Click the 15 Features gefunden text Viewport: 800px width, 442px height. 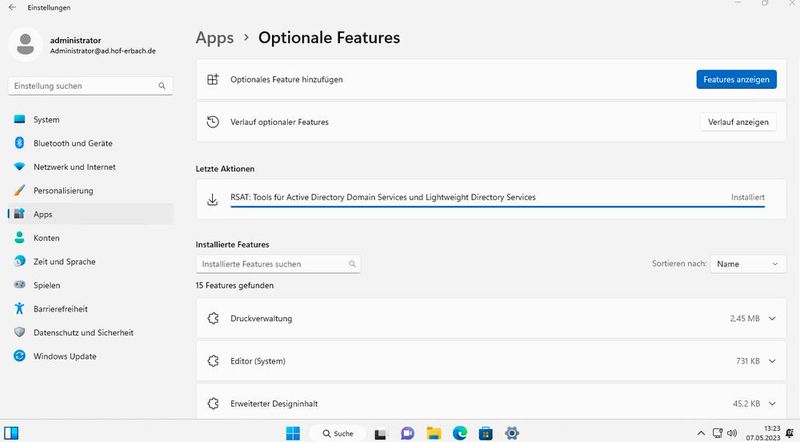235,285
